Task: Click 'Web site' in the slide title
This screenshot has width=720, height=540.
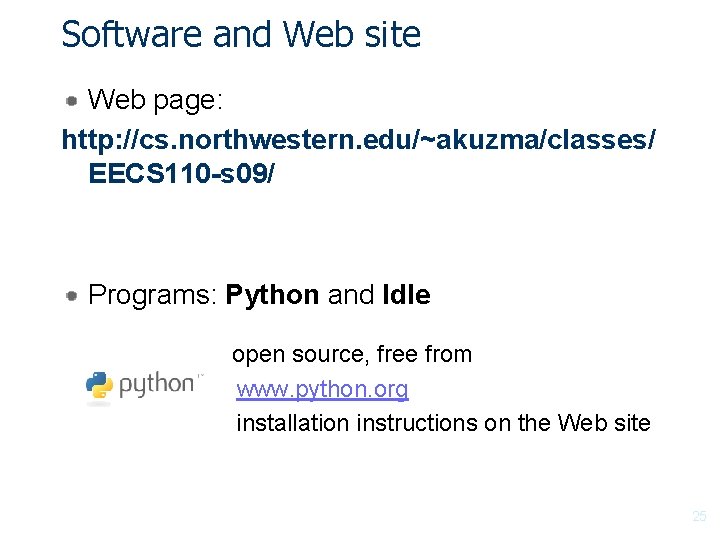Action: pyautogui.click(x=352, y=35)
